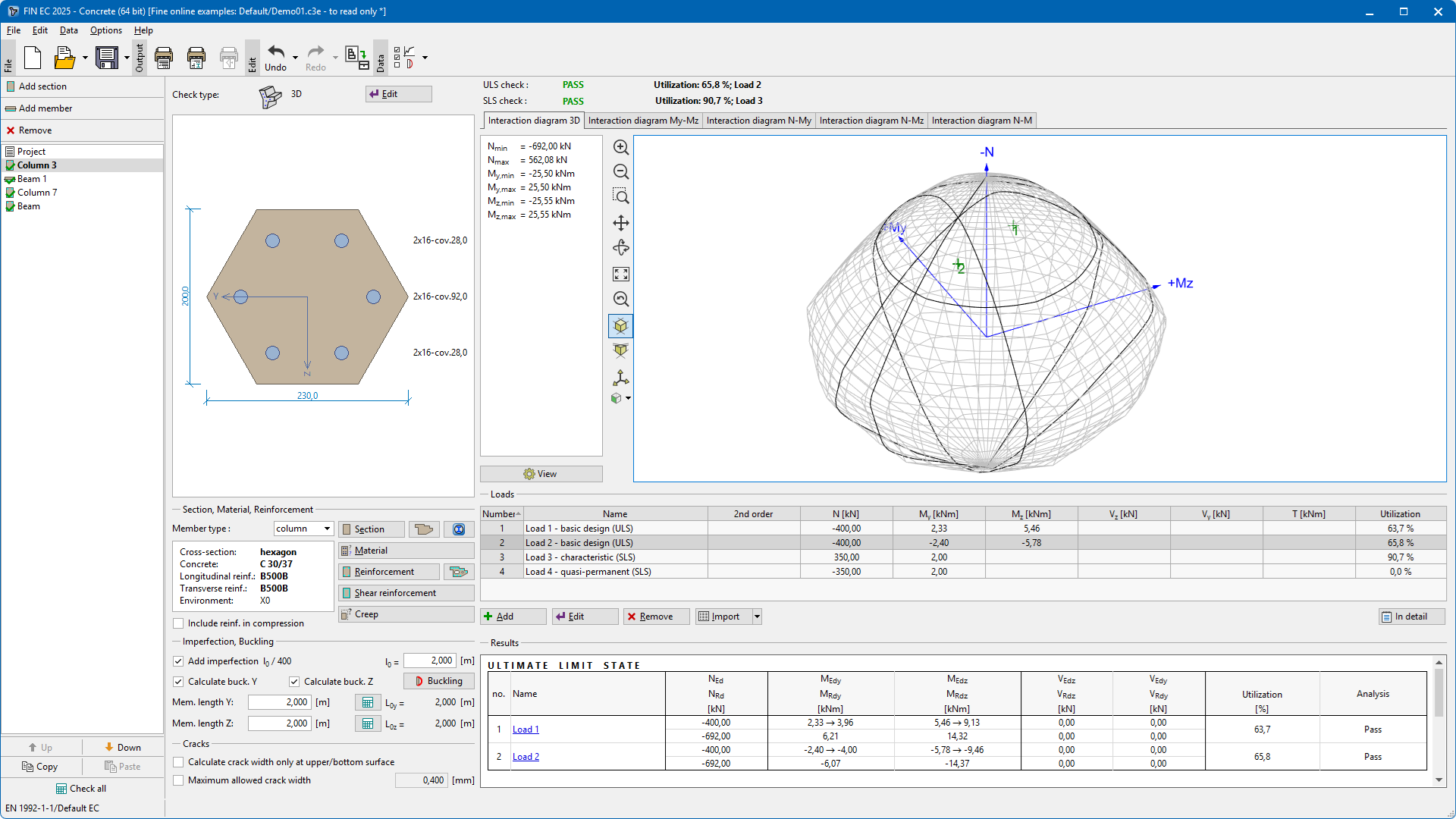The image size is (1456, 819).
Task: Click the l0 imperfection length field
Action: (429, 661)
